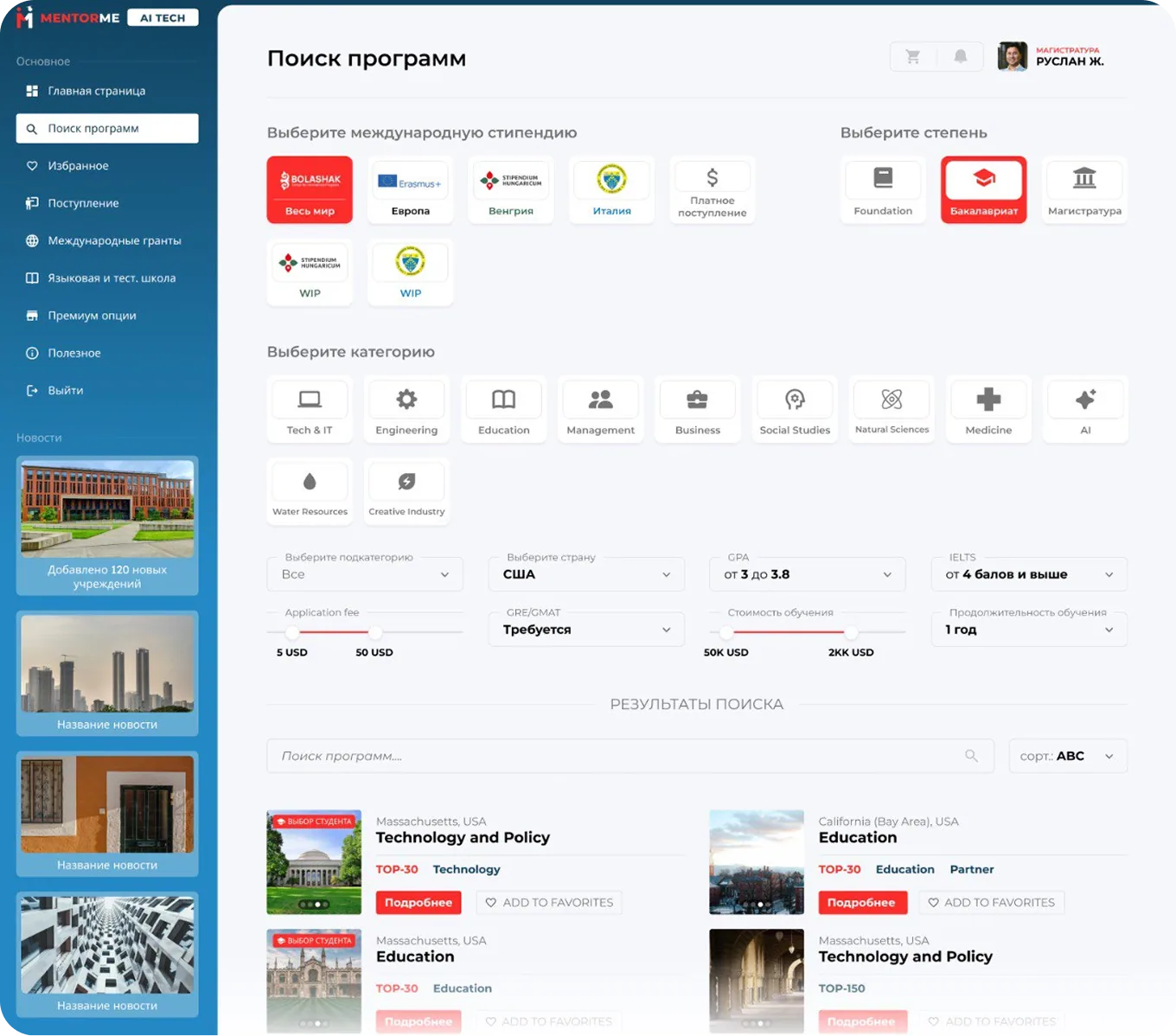The height and width of the screenshot is (1036, 1176).
Task: Click the MentorMe logo
Action: click(x=67, y=17)
